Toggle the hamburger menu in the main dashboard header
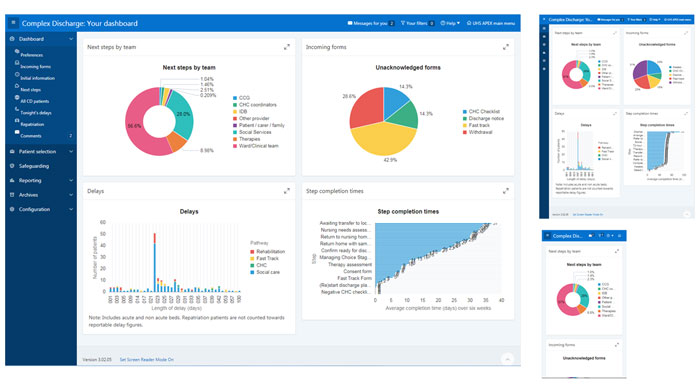 click(13, 23)
